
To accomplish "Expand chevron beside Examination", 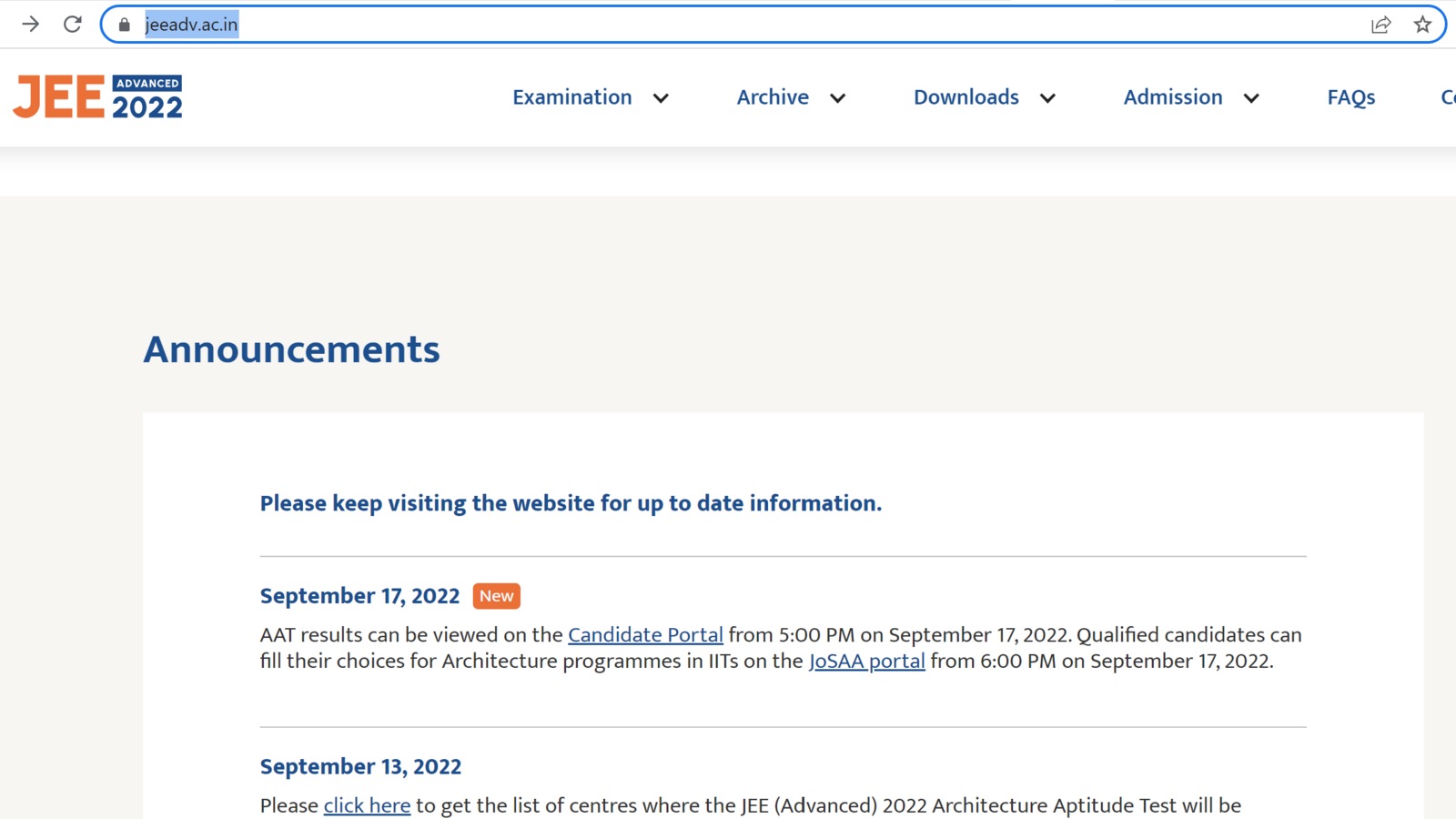I will coord(661,98).
